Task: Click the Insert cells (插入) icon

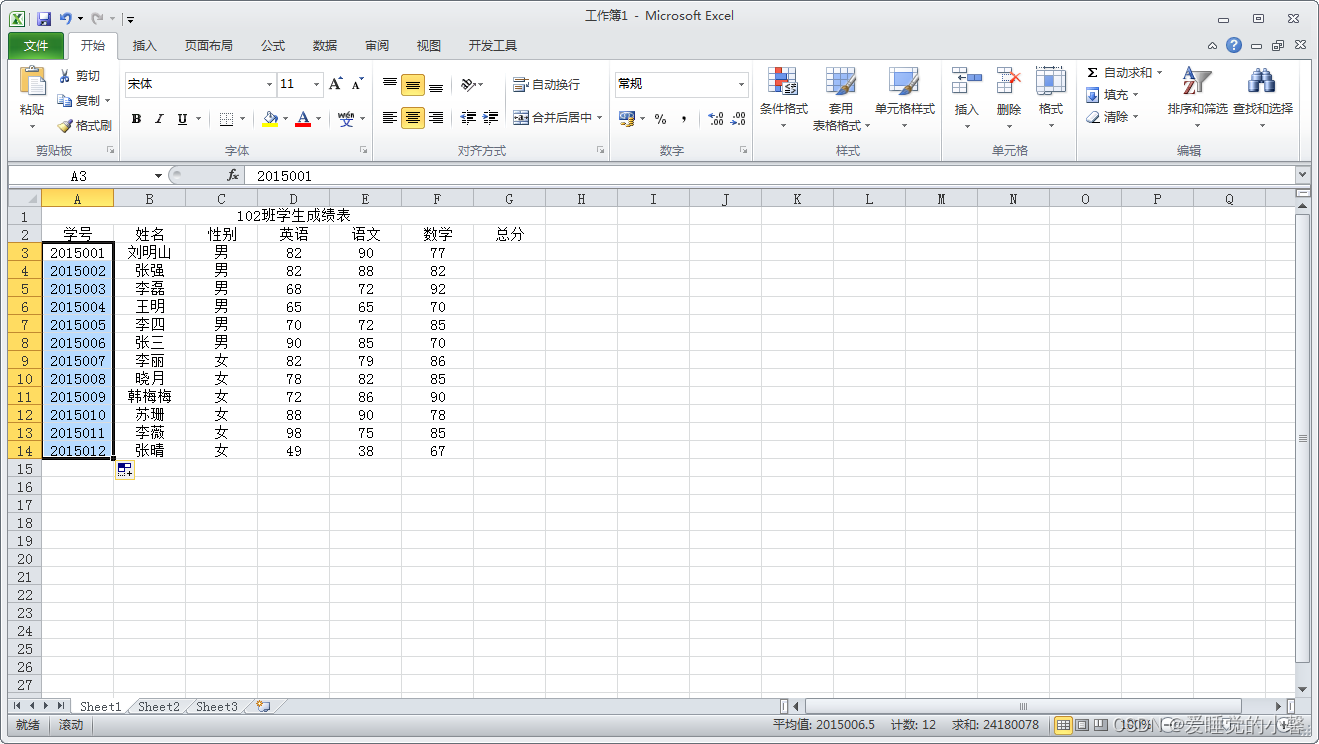Action: tap(966, 82)
